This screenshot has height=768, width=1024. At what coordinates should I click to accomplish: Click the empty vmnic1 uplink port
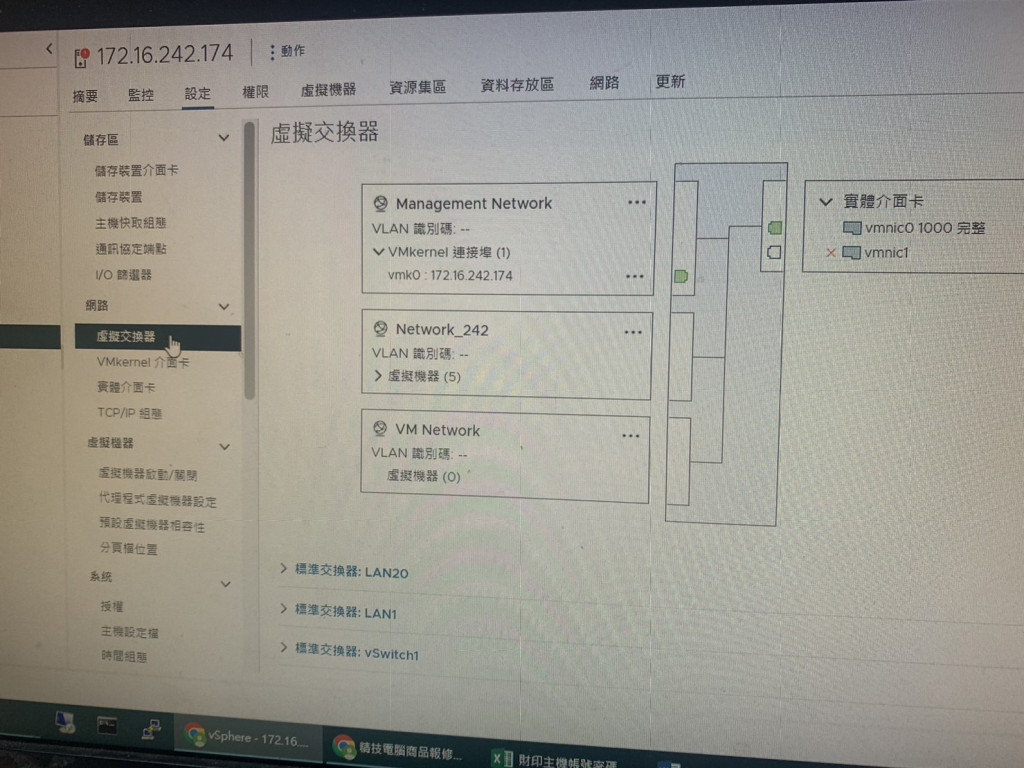tap(774, 252)
